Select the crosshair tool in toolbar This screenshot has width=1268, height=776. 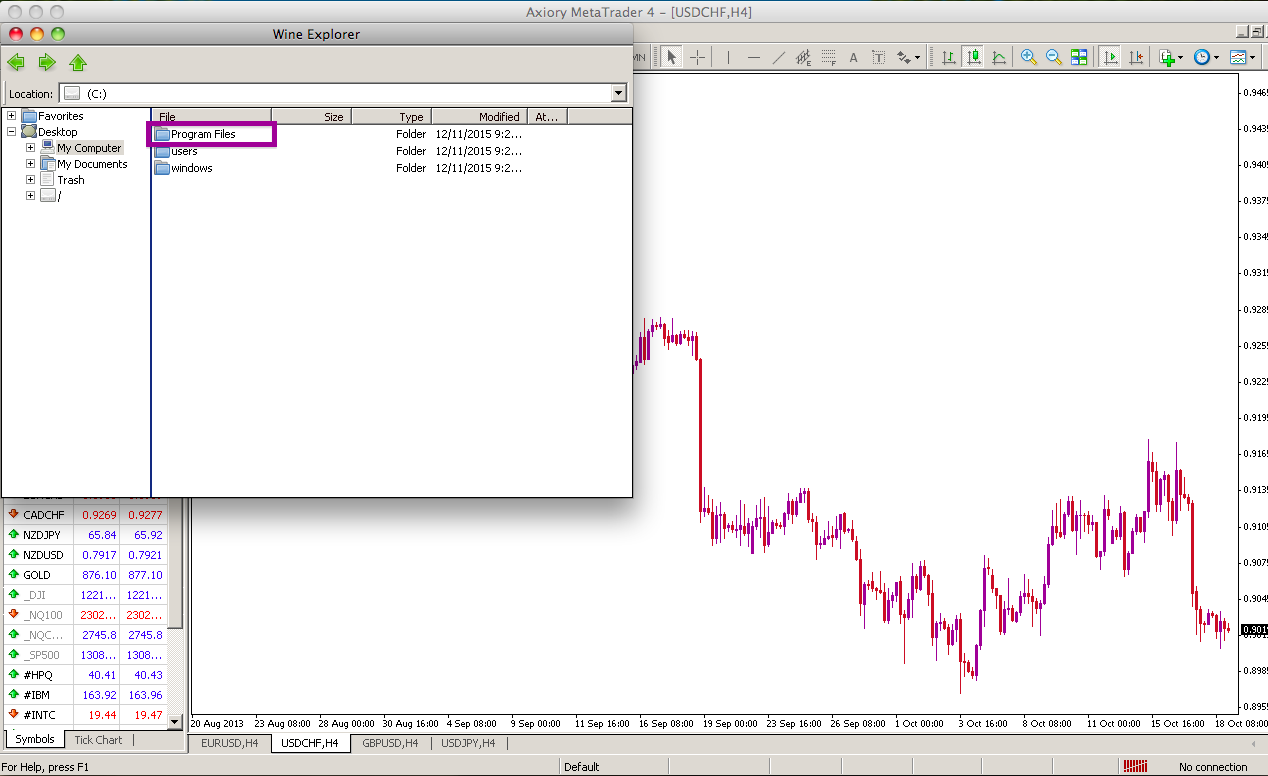pyautogui.click(x=697, y=57)
